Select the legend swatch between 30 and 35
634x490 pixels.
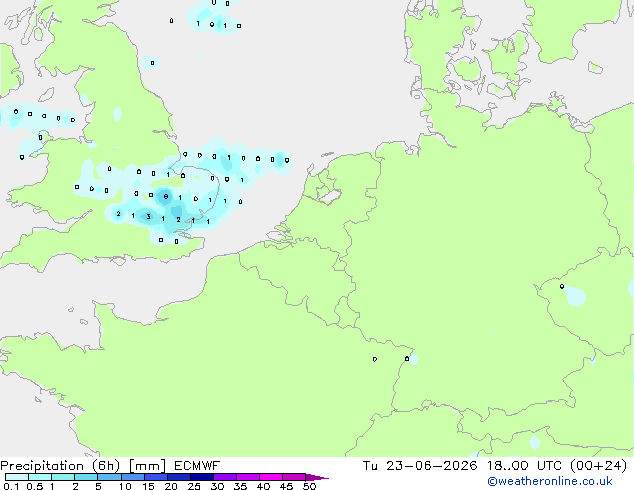(x=225, y=477)
